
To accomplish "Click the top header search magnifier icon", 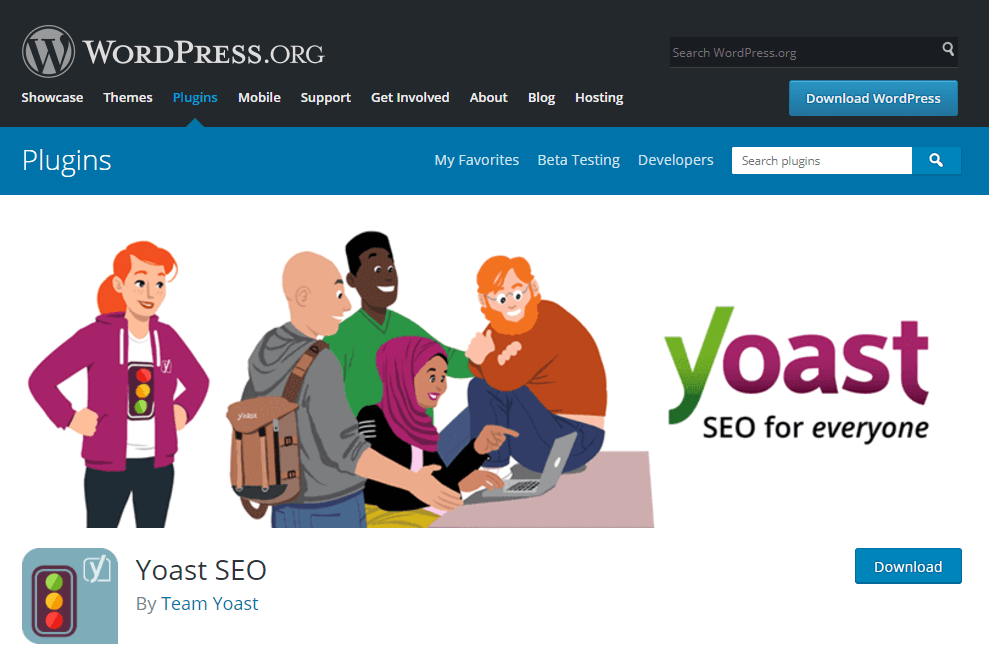I will pyautogui.click(x=948, y=49).
